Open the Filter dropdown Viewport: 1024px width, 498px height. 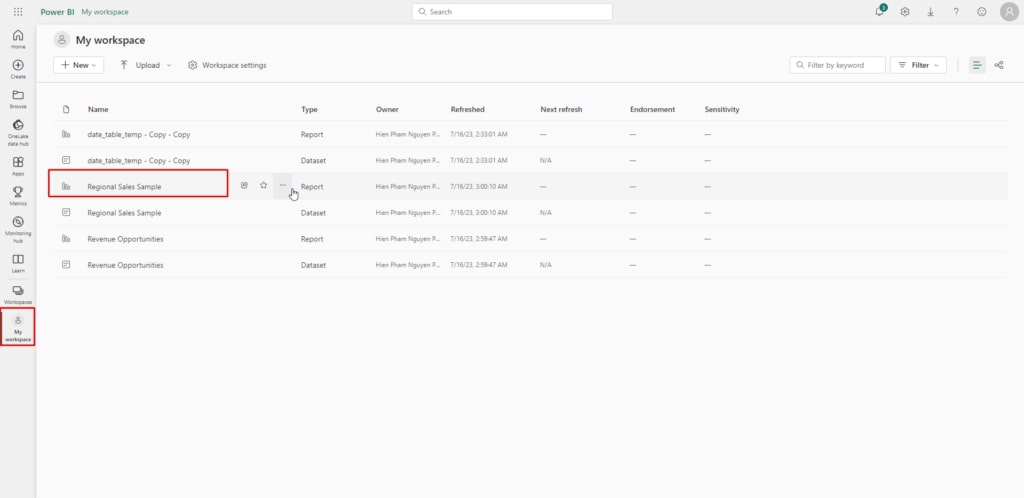click(x=918, y=65)
